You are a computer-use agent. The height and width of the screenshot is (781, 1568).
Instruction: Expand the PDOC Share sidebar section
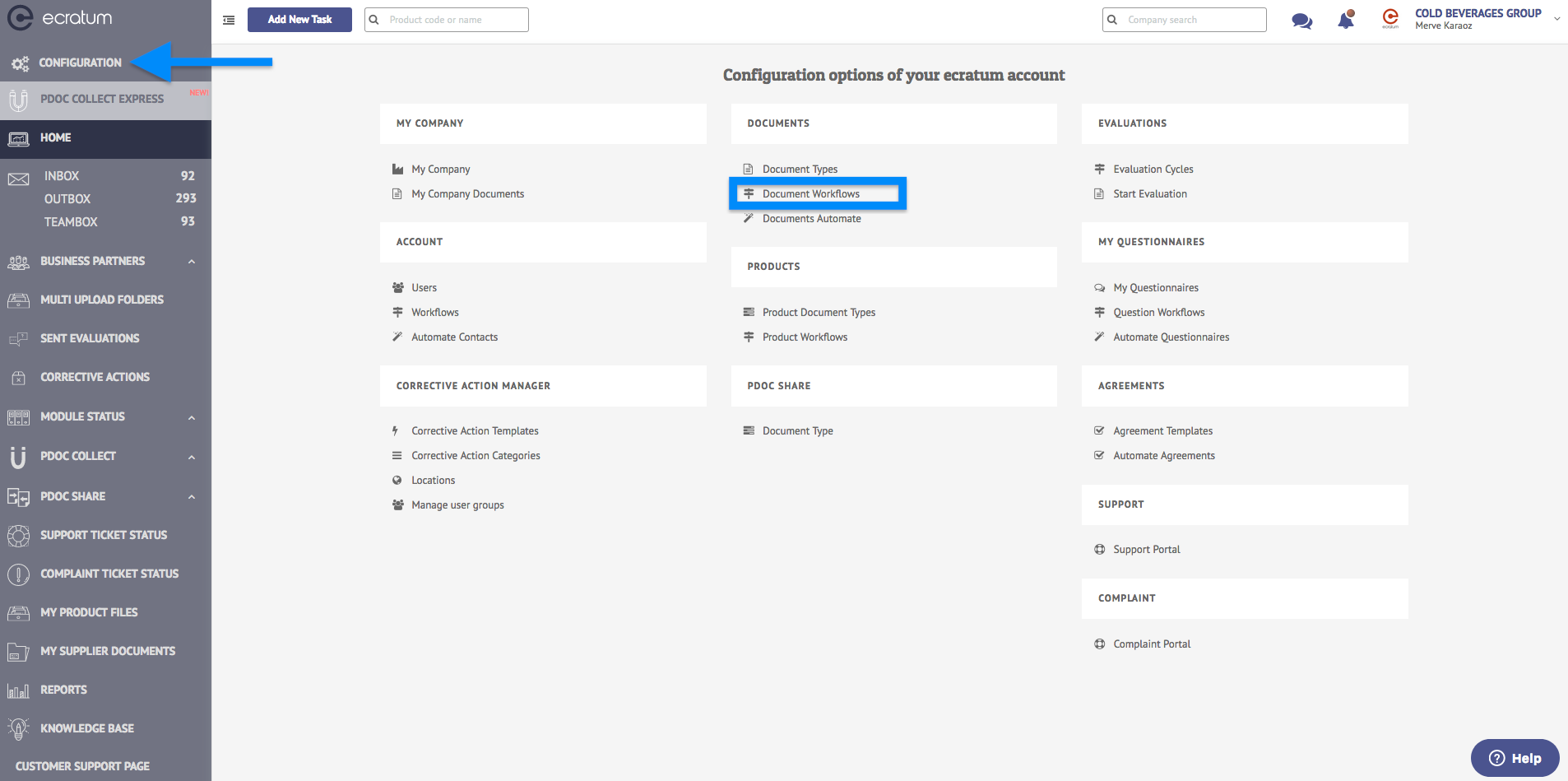[x=192, y=496]
